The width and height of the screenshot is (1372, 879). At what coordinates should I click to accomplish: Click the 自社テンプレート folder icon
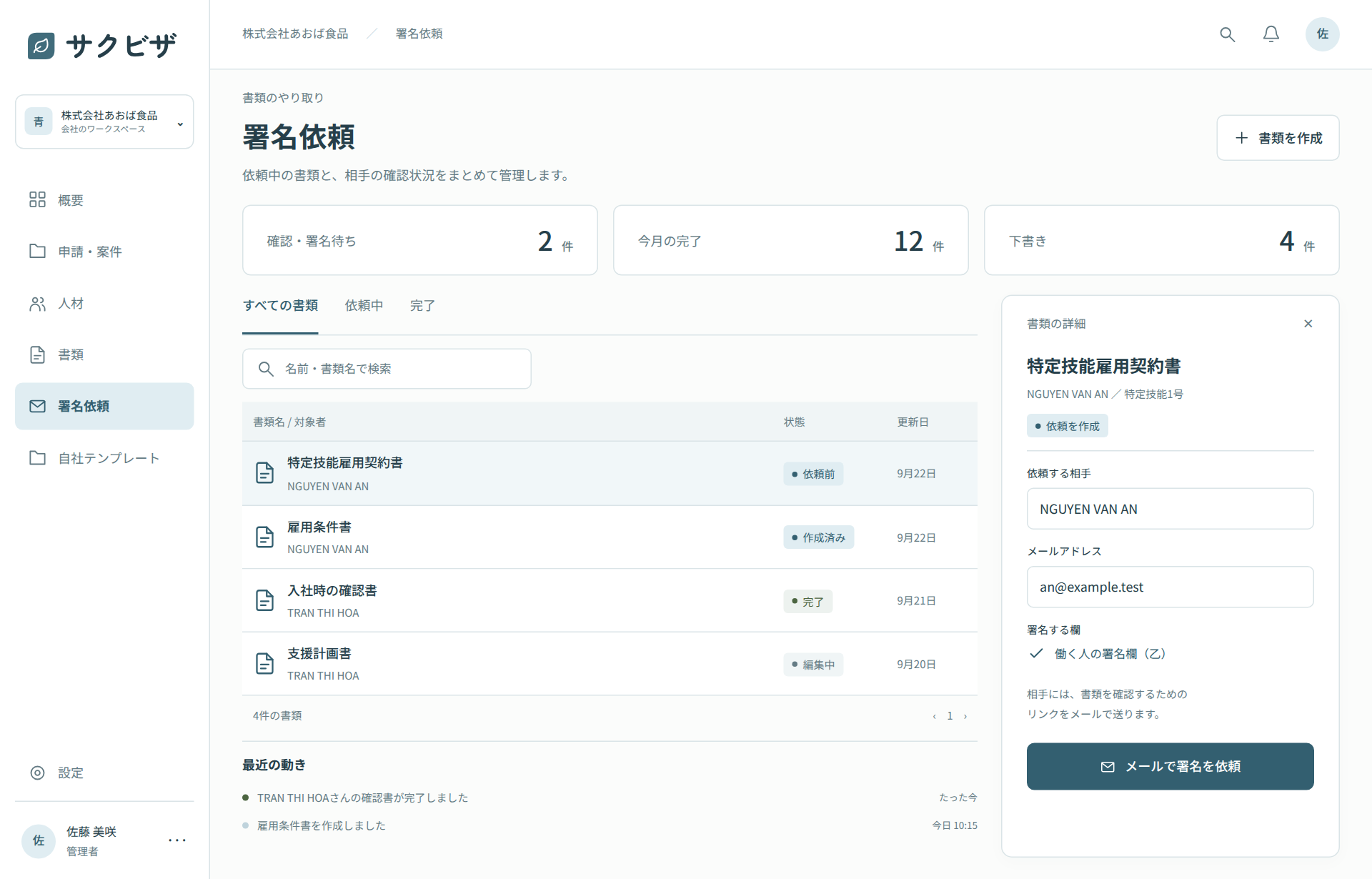click(x=37, y=457)
